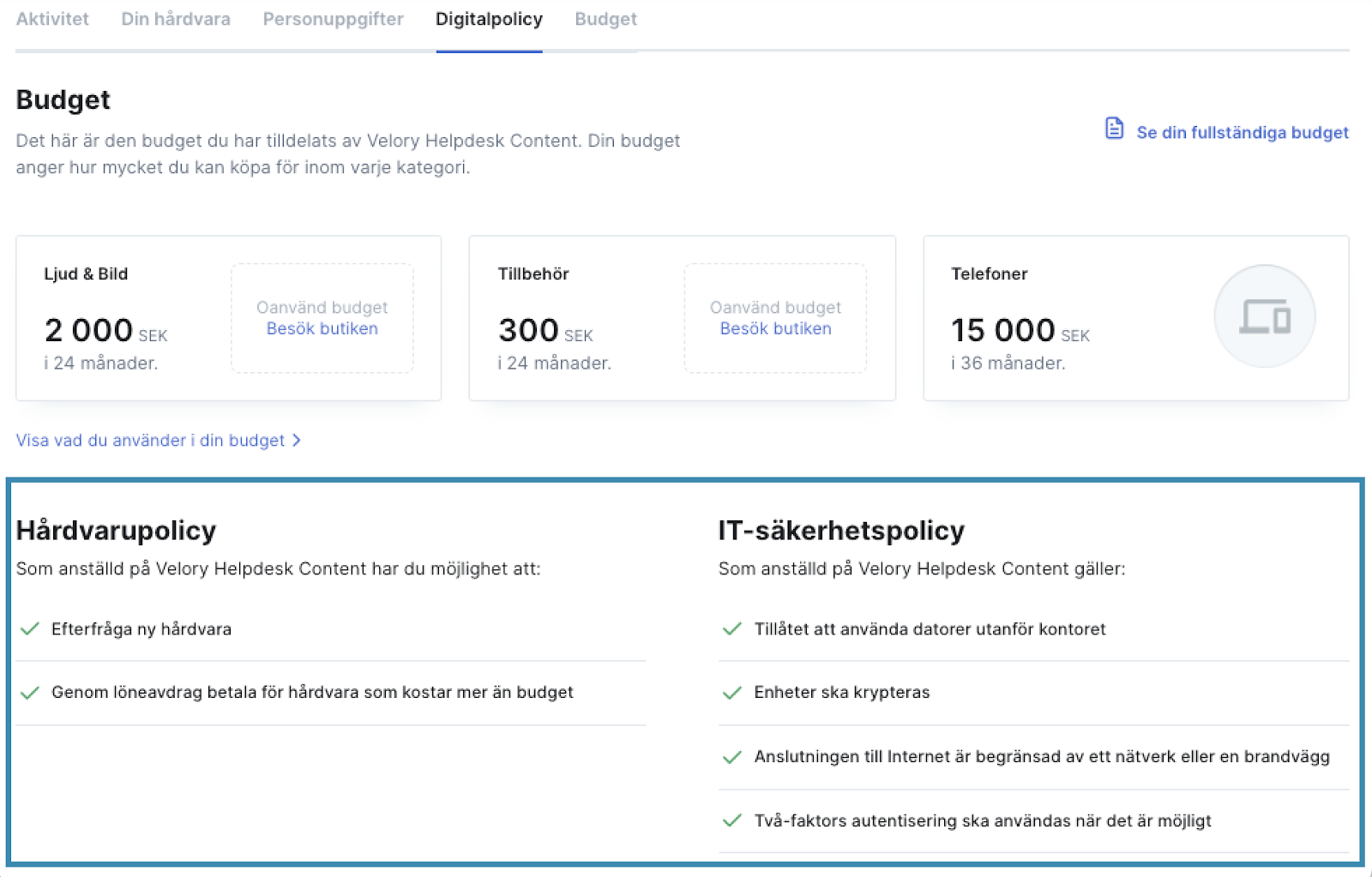This screenshot has height=877, width=1372.
Task: Open the Personuppgifter tab
Action: [333, 19]
